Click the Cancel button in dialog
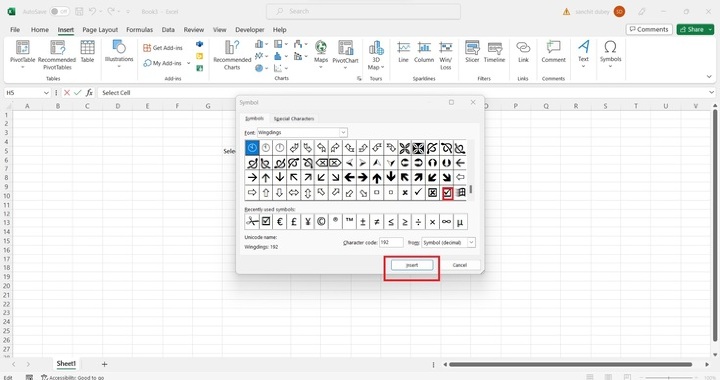 click(x=460, y=265)
